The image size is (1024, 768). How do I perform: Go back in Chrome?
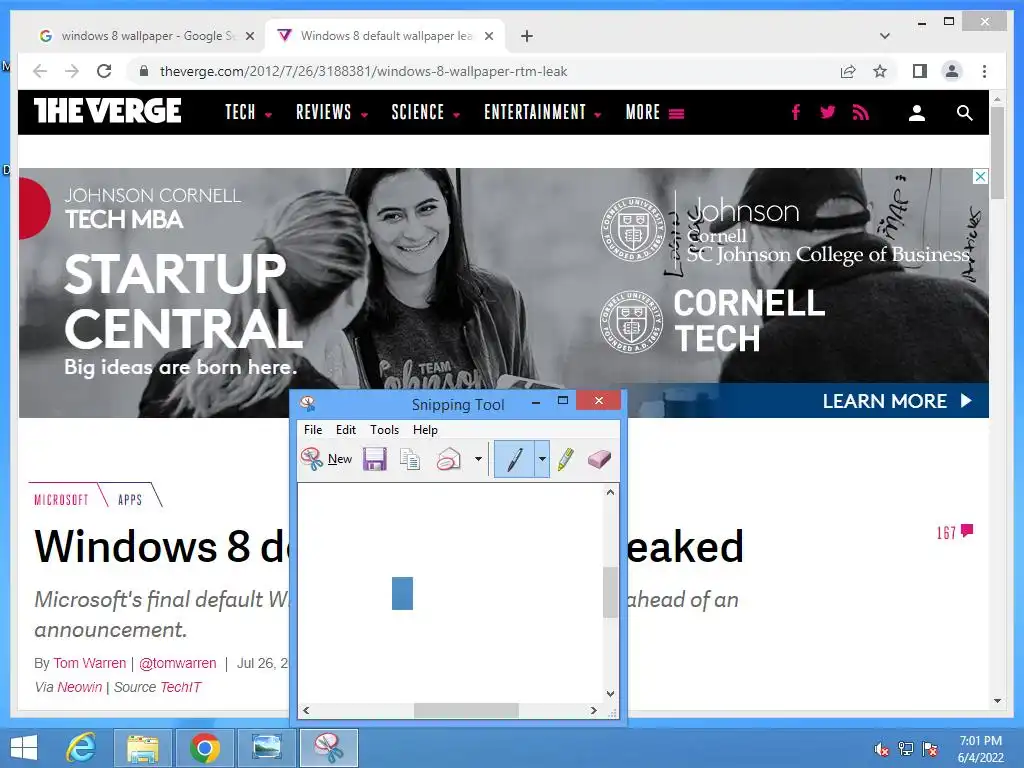[x=40, y=71]
